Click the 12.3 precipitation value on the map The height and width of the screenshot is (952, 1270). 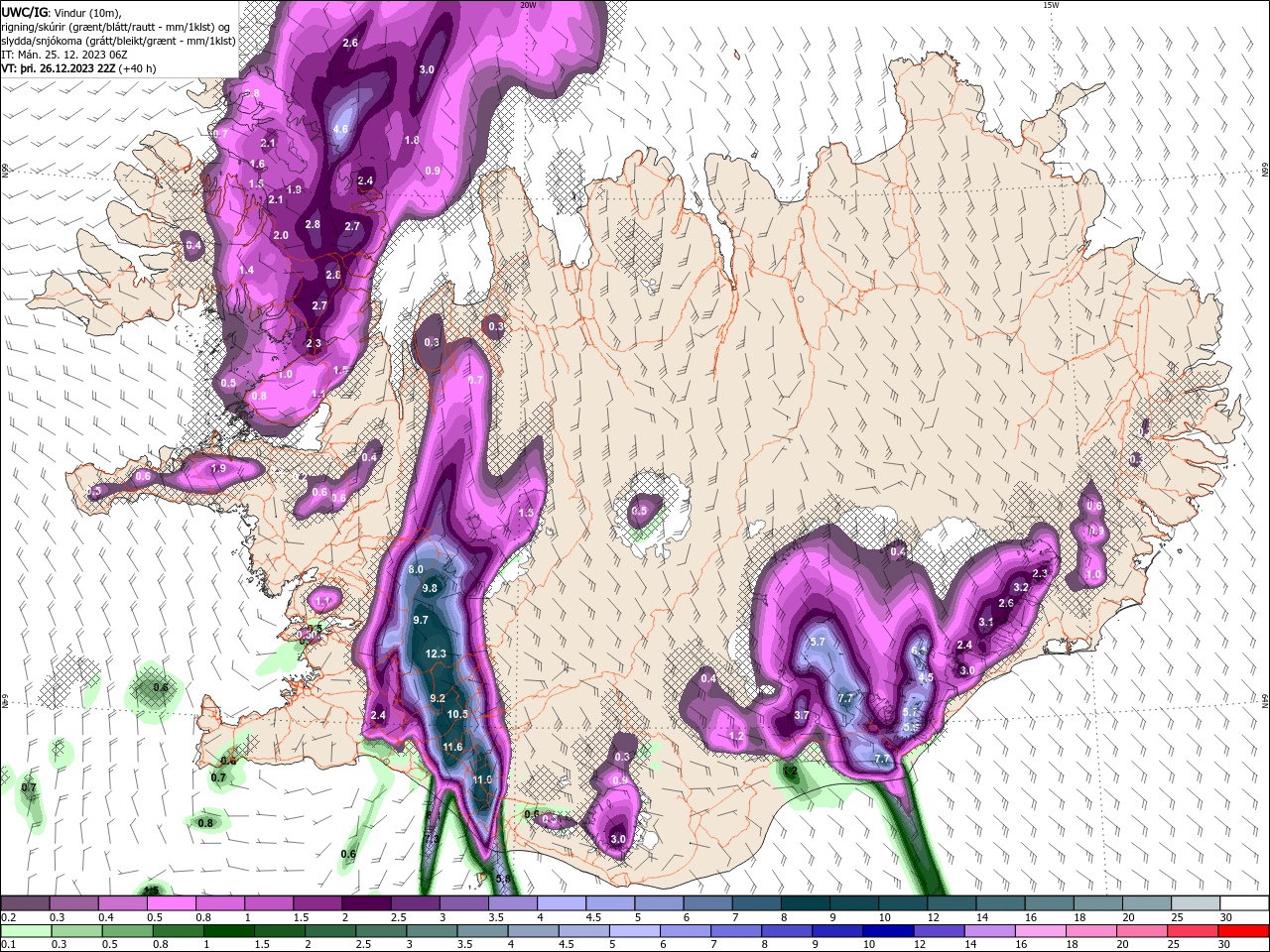(436, 654)
